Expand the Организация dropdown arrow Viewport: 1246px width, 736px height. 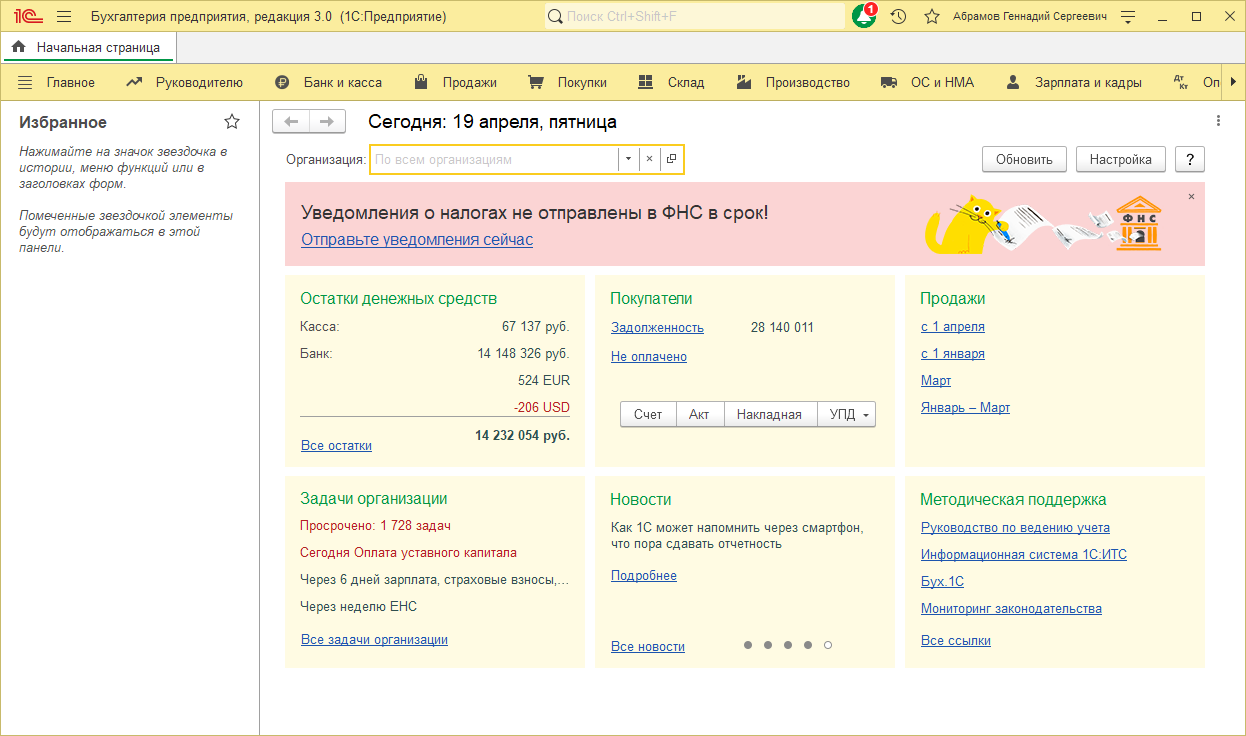coord(628,159)
